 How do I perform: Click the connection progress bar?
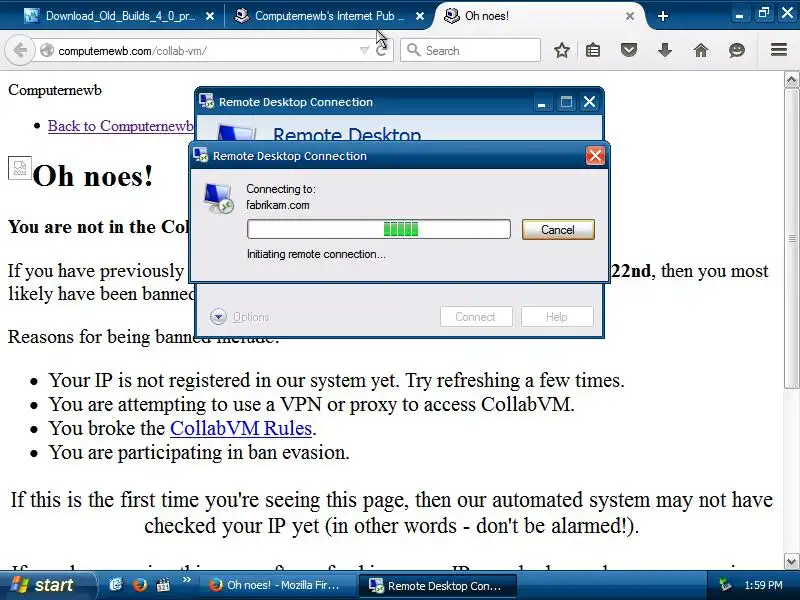click(379, 229)
